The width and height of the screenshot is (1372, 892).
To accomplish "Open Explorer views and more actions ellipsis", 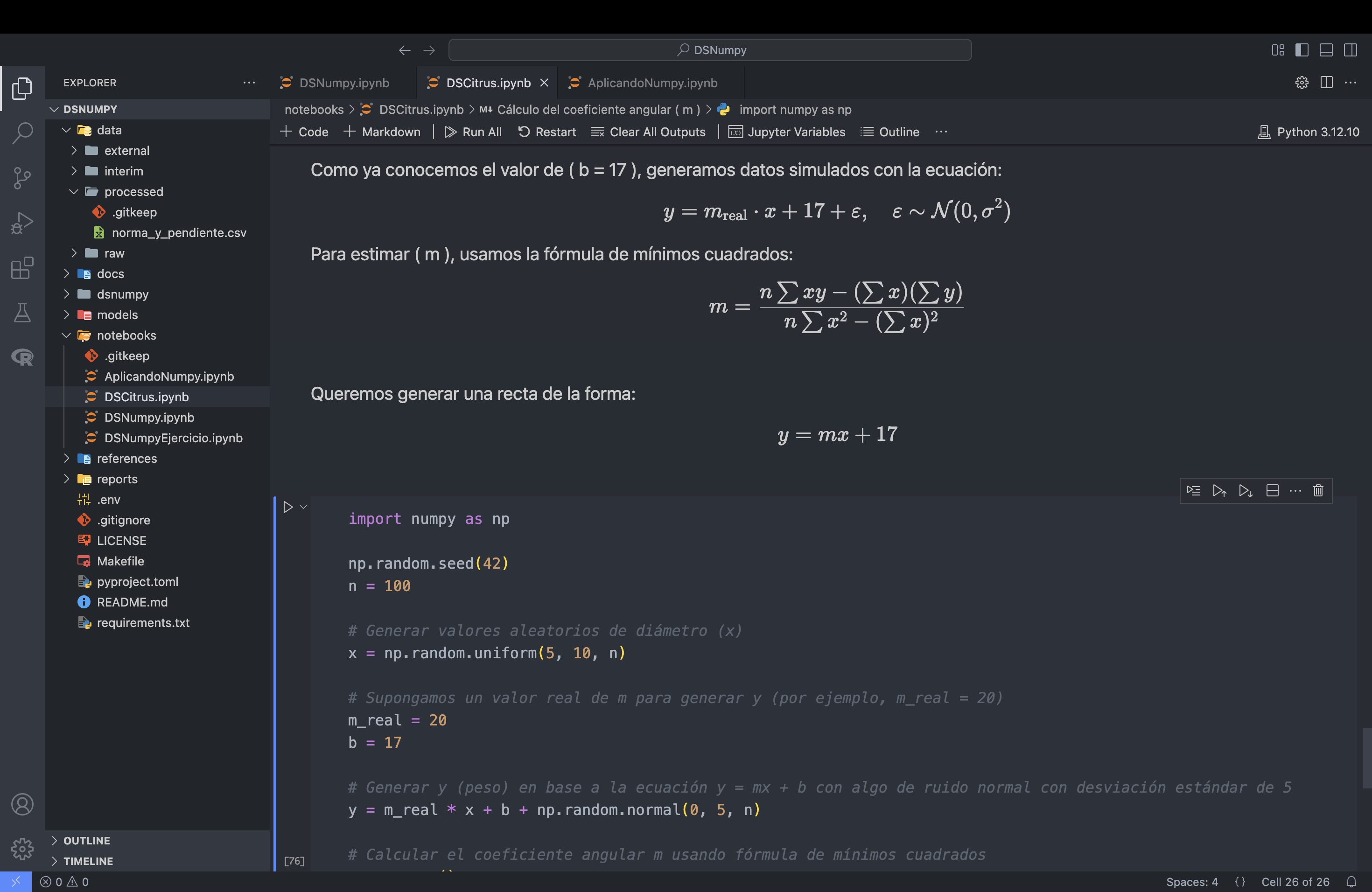I will coord(249,83).
